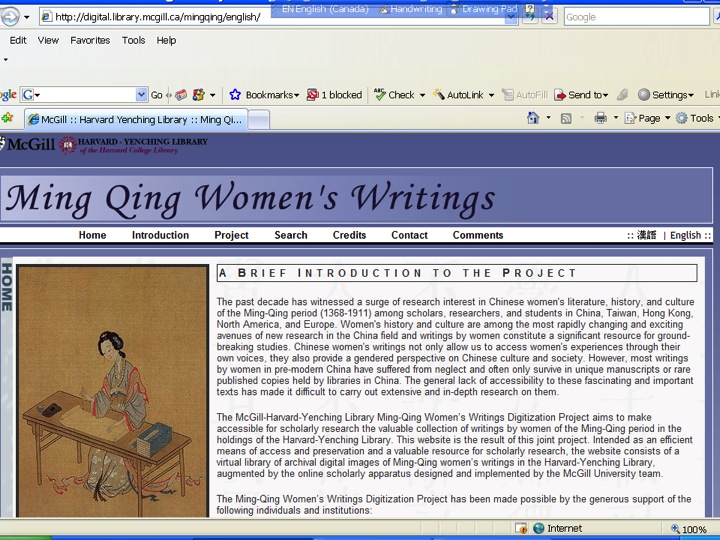720x540 pixels.
Task: Open the Check spelling dropdown arrow
Action: 422,96
